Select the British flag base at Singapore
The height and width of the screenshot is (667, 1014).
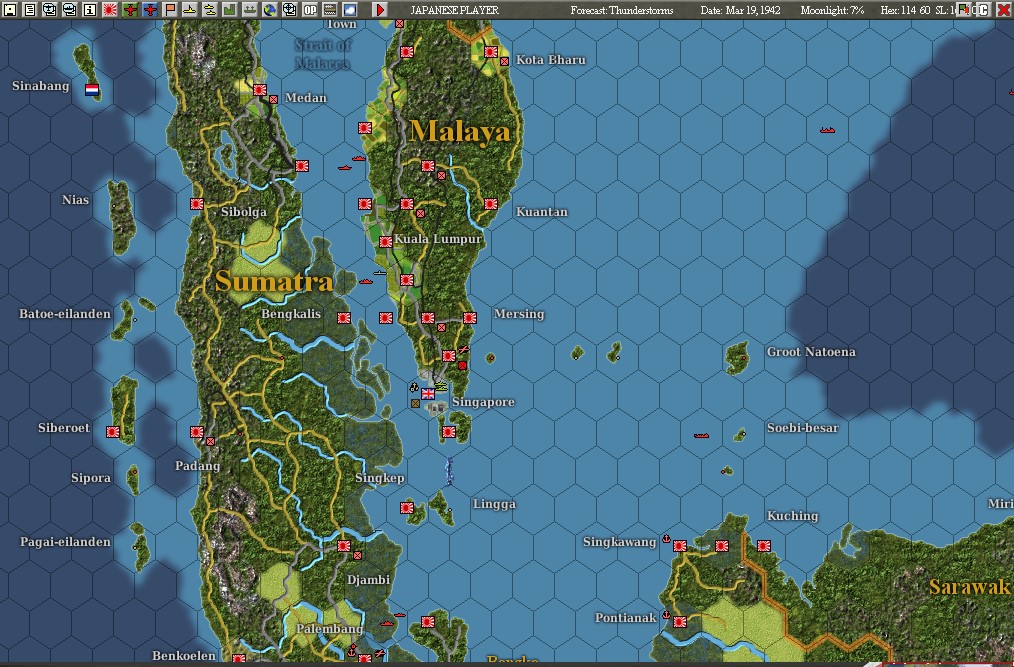428,393
